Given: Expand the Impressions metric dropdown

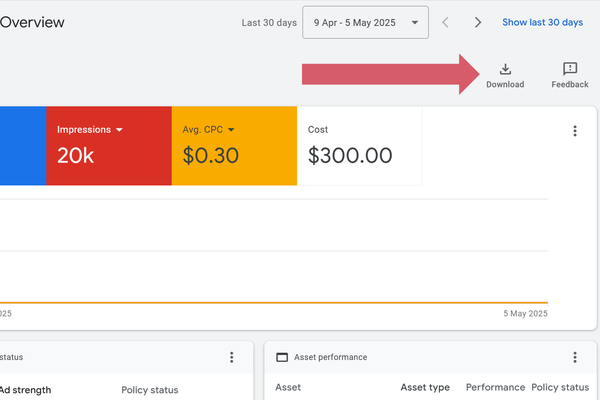Looking at the screenshot, I should 119,130.
